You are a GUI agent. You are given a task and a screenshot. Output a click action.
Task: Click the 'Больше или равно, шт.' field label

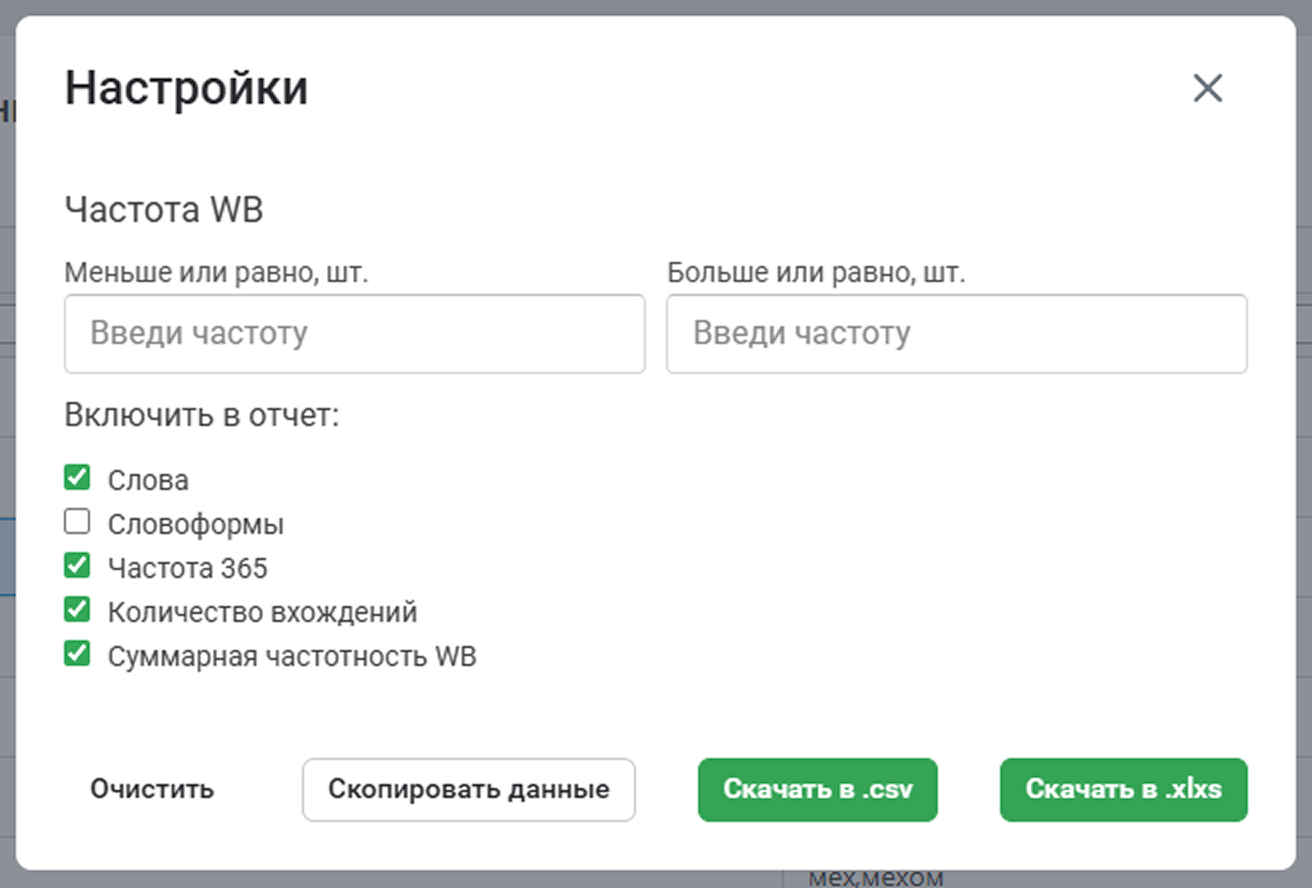pos(816,273)
